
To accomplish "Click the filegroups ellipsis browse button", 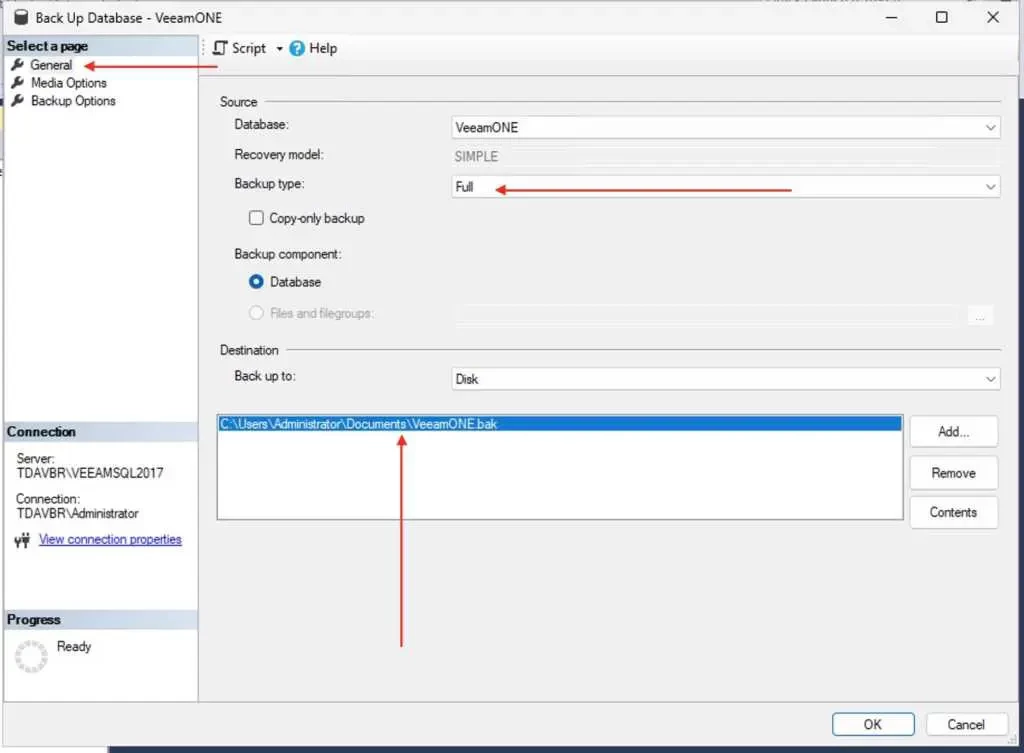I will pyautogui.click(x=980, y=315).
